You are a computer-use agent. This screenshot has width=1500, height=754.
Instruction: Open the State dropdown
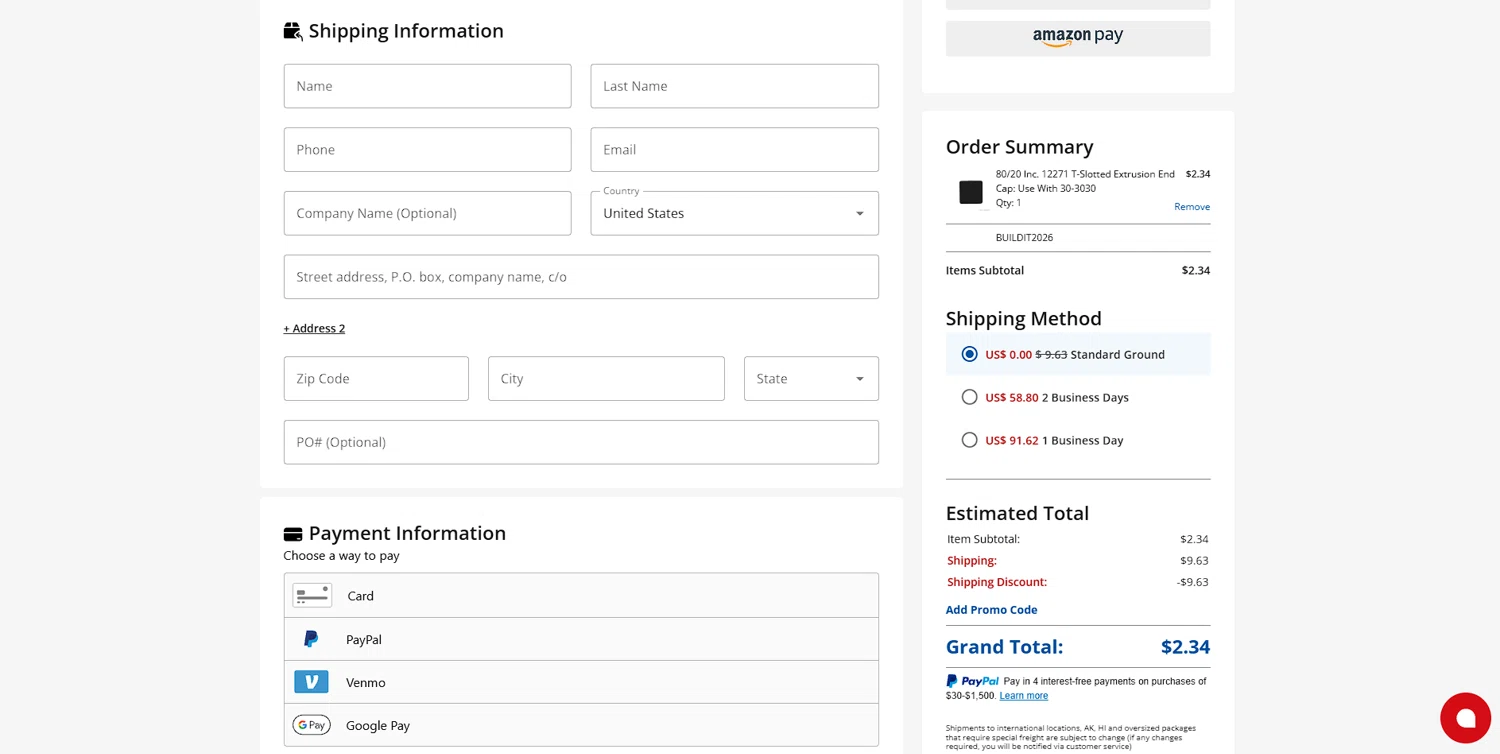point(811,379)
